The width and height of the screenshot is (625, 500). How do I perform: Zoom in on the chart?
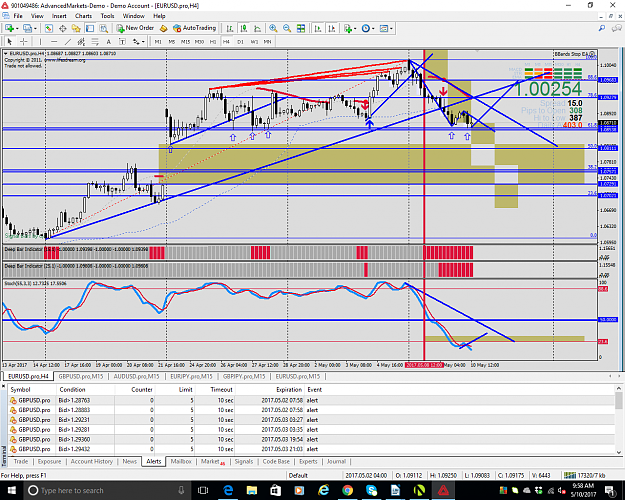273,28
